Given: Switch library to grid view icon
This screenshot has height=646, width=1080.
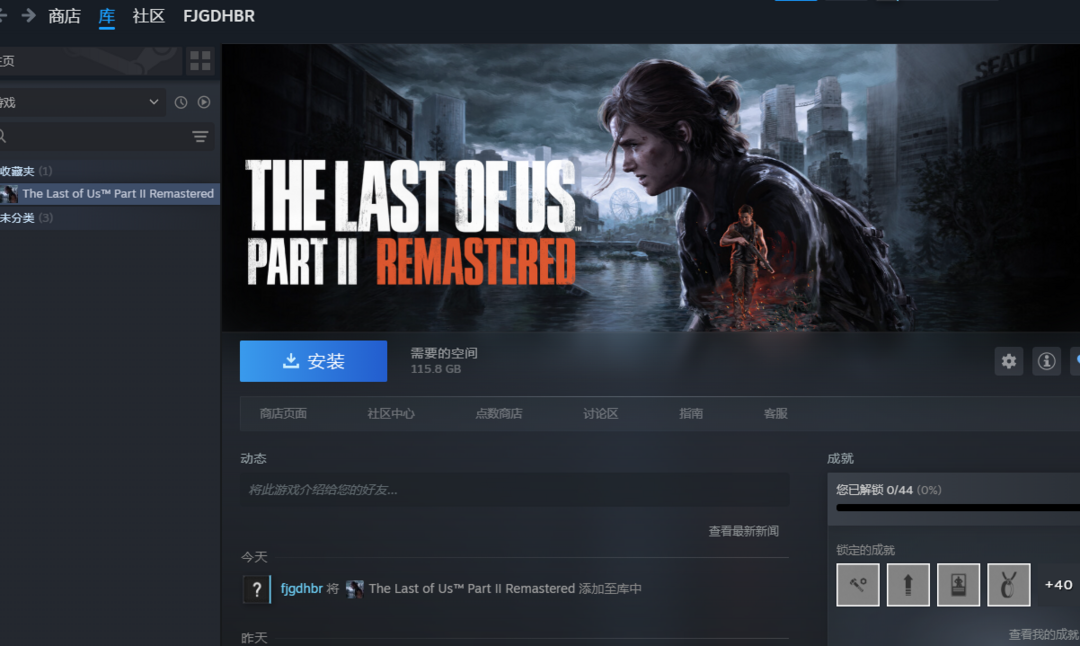Looking at the screenshot, I should pyautogui.click(x=200, y=61).
